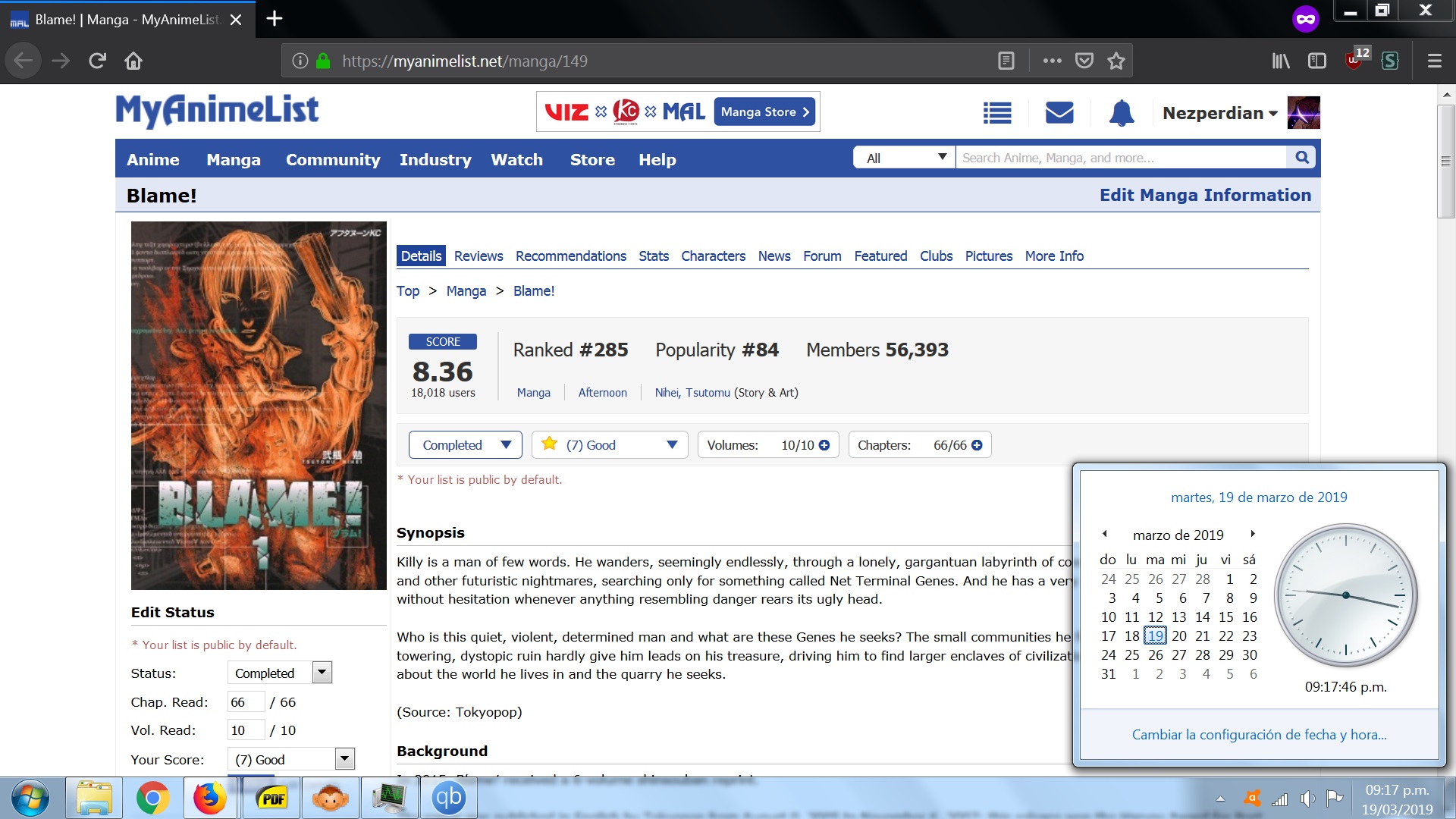This screenshot has width=1456, height=819.
Task: Click the search magnifier button
Action: pyautogui.click(x=1302, y=158)
